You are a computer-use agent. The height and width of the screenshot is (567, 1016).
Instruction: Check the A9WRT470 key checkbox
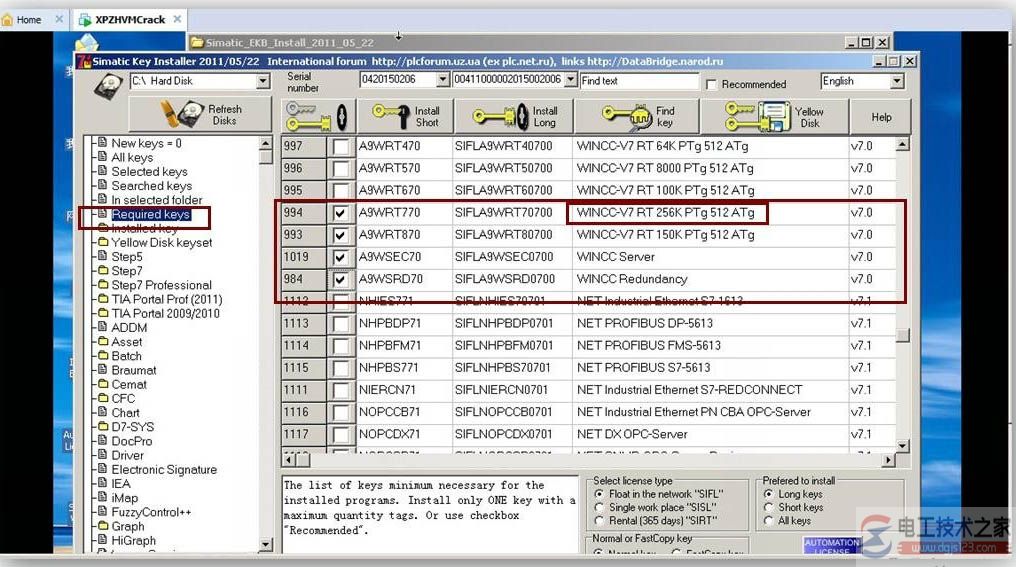coord(340,146)
